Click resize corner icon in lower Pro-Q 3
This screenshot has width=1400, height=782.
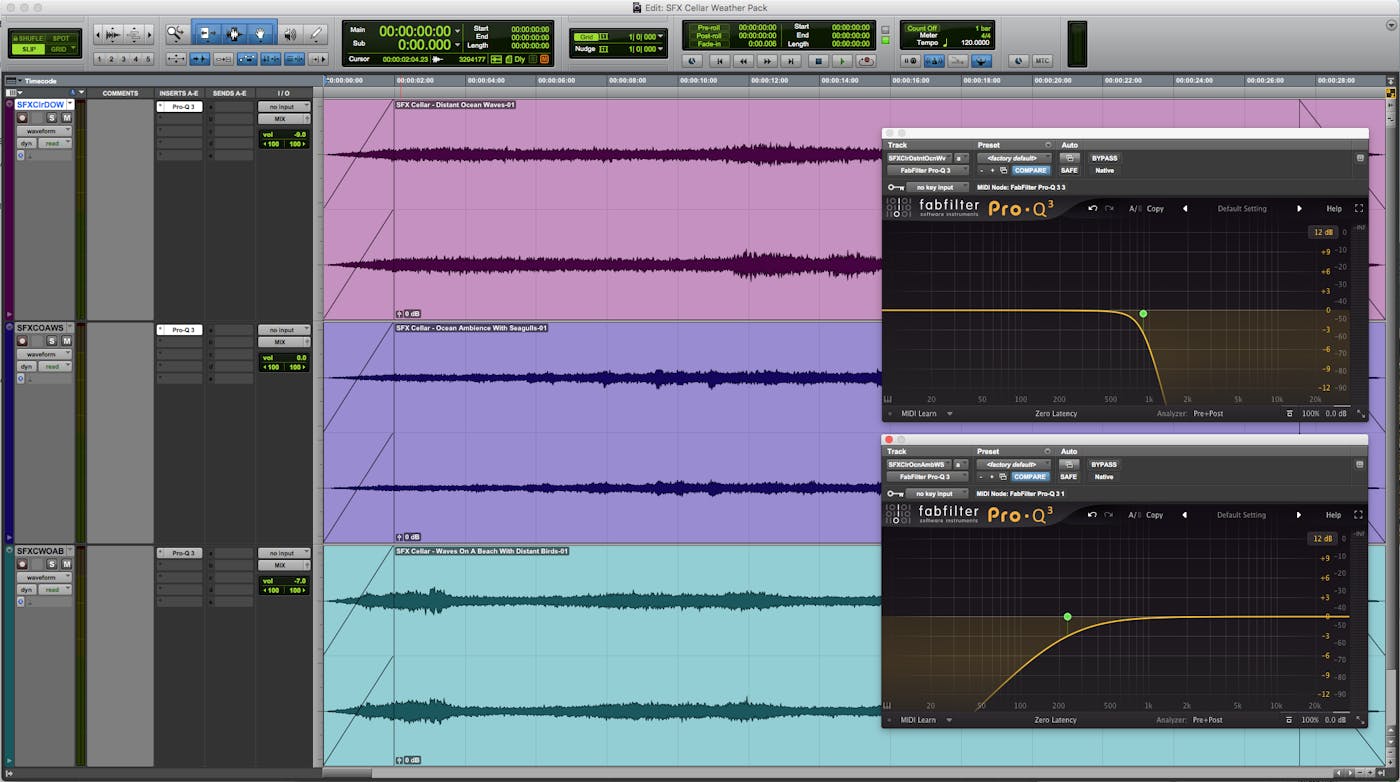[x=1360, y=720]
